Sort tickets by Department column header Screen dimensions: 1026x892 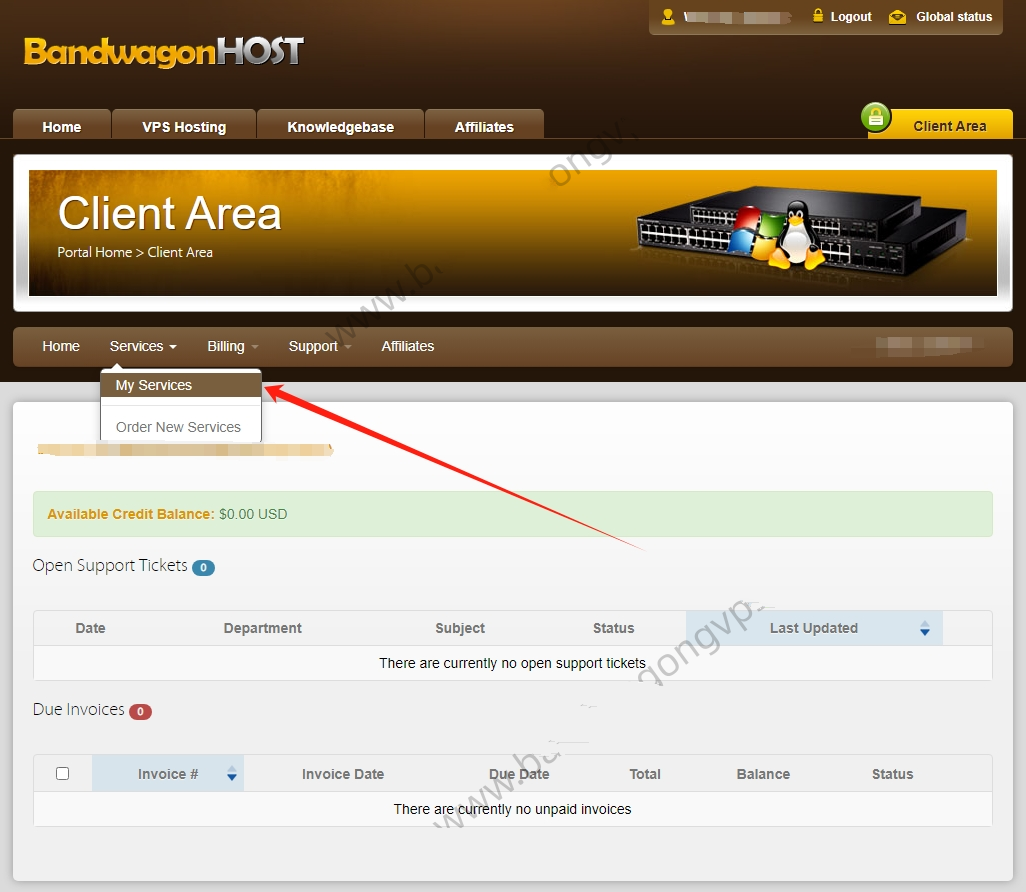[x=262, y=628]
